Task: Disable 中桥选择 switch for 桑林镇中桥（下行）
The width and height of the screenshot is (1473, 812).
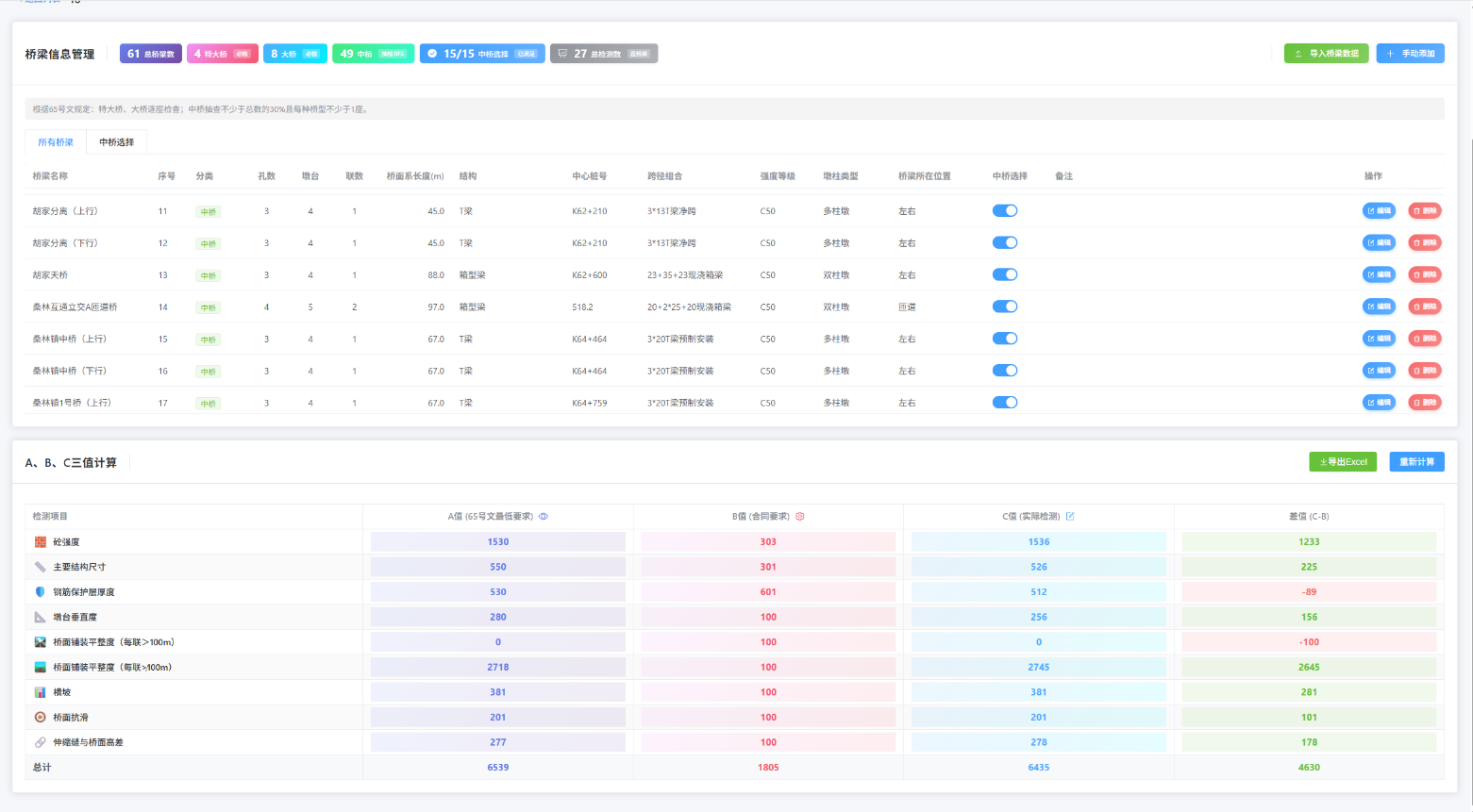Action: tap(1005, 371)
